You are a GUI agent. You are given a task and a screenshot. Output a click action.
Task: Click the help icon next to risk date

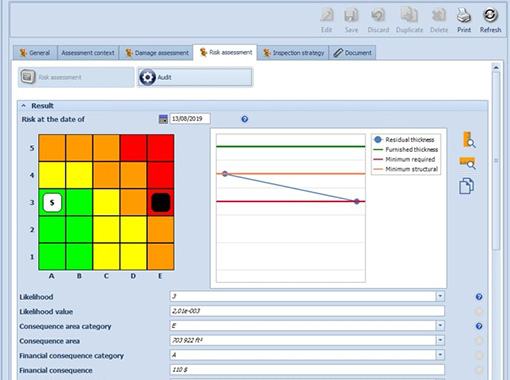[x=245, y=119]
